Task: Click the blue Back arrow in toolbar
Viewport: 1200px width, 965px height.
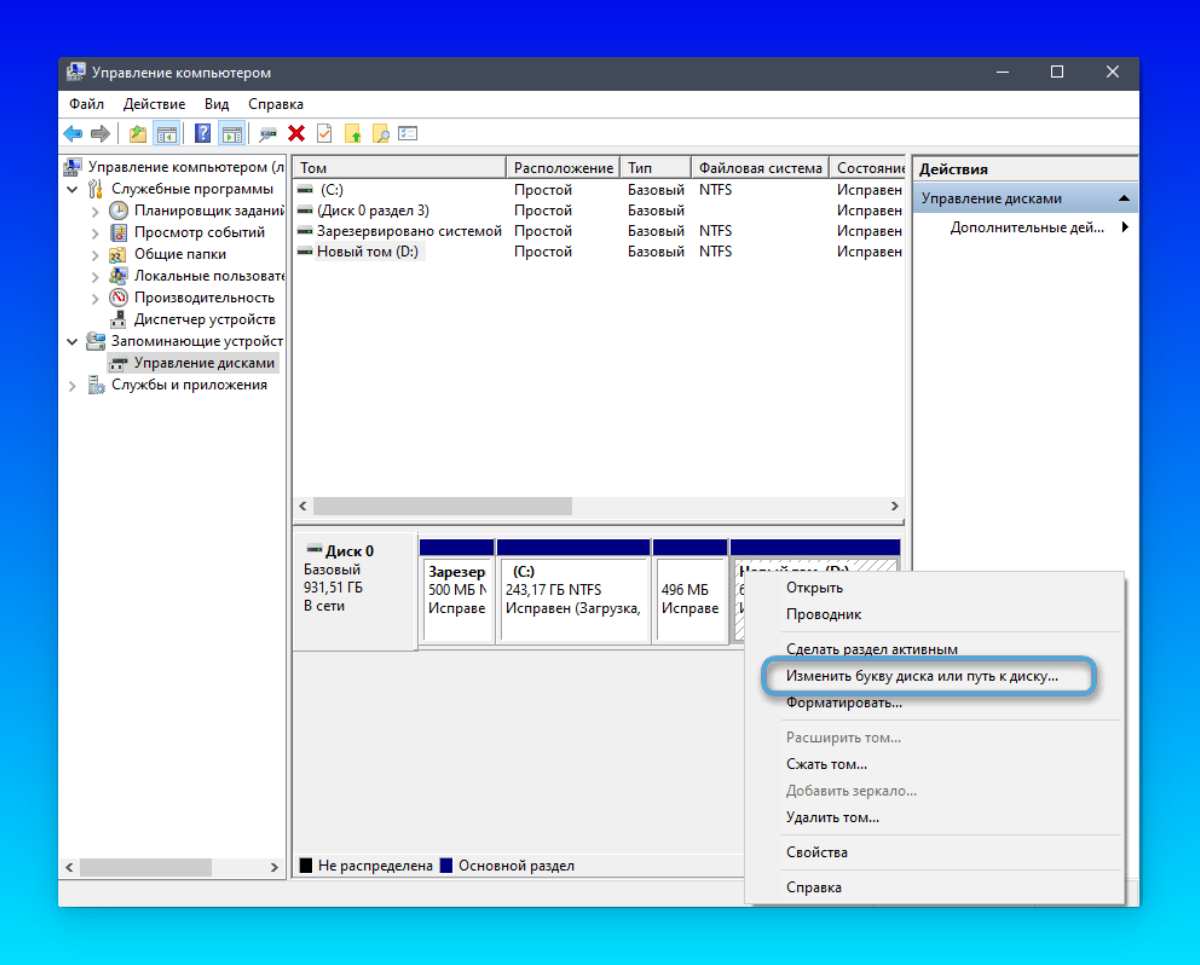Action: (x=73, y=134)
